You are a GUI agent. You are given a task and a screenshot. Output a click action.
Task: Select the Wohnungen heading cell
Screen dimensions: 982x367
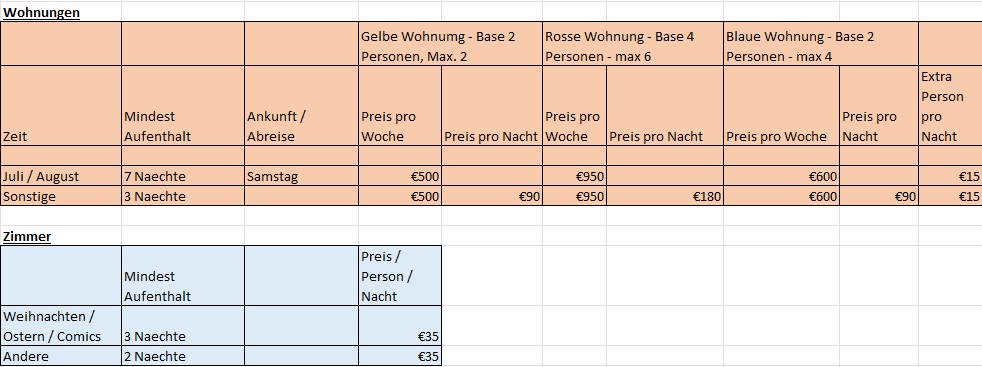[x=61, y=12]
